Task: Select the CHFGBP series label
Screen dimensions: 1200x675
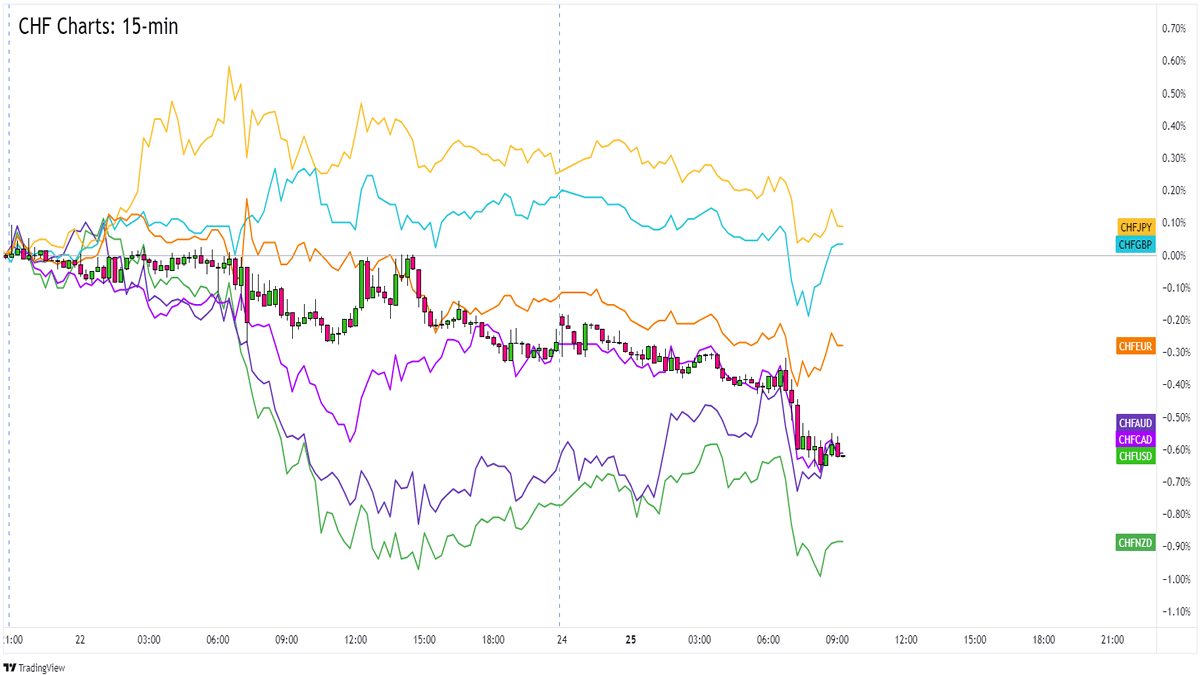Action: (x=1136, y=244)
